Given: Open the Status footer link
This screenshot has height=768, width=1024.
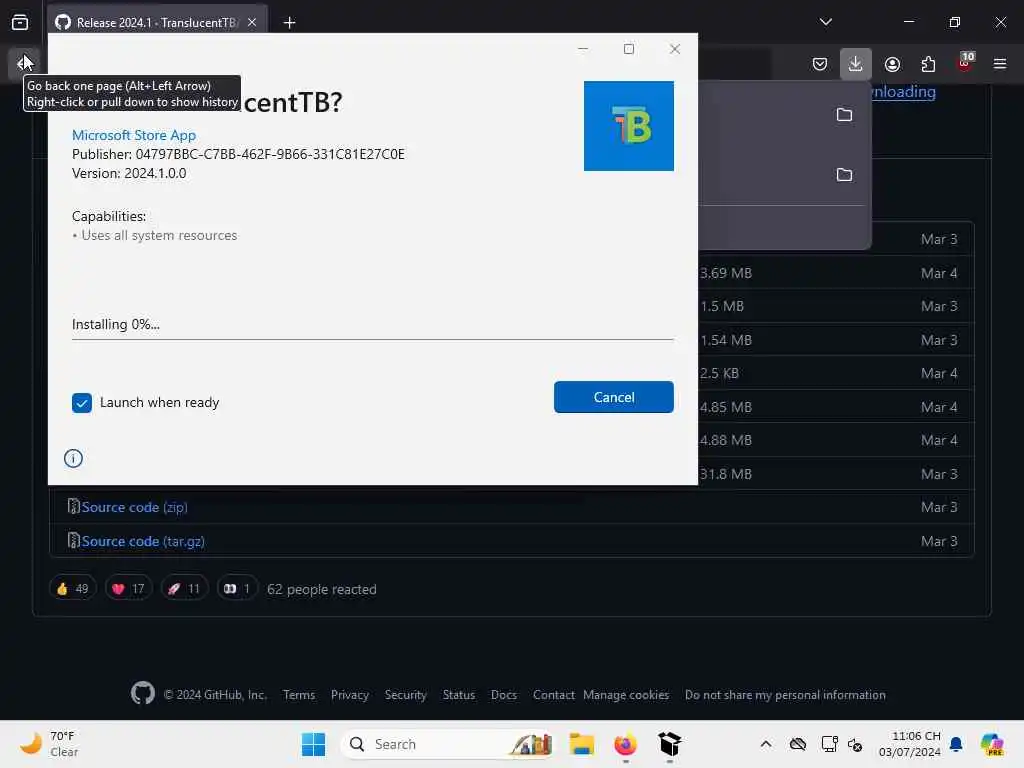Looking at the screenshot, I should (x=458, y=695).
